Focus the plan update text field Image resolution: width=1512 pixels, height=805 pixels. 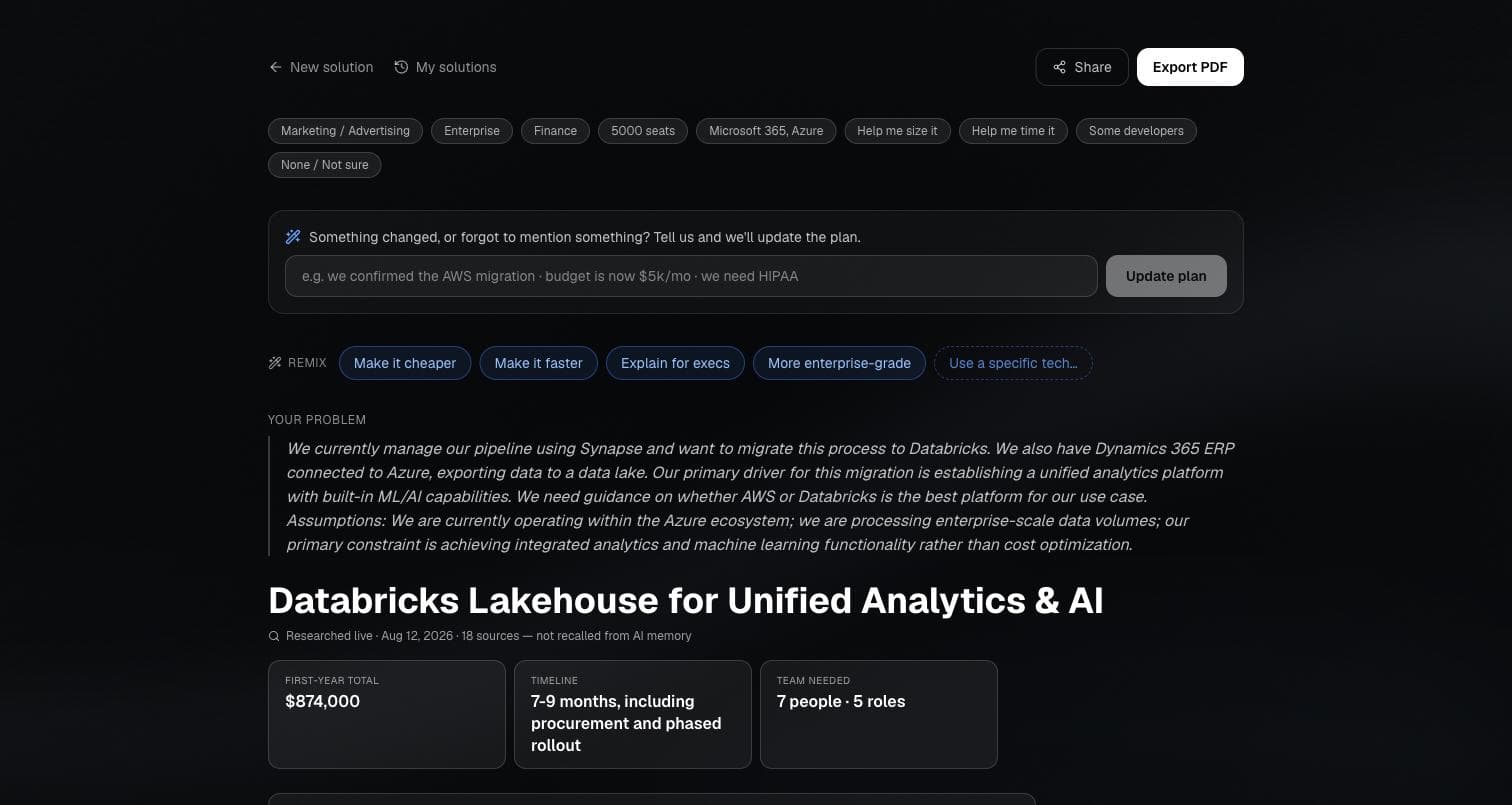tap(691, 276)
